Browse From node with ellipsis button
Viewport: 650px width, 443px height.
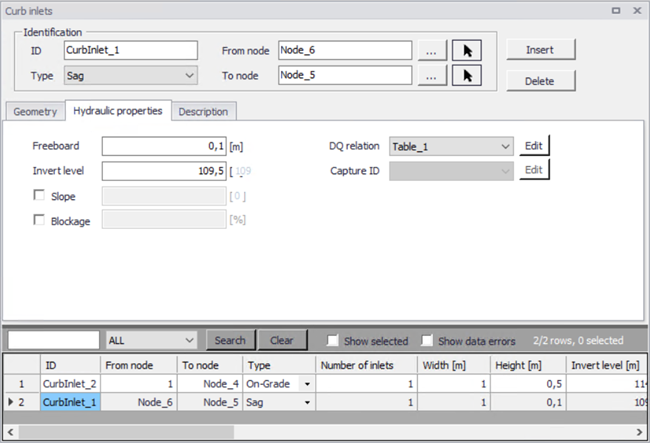pyautogui.click(x=432, y=51)
